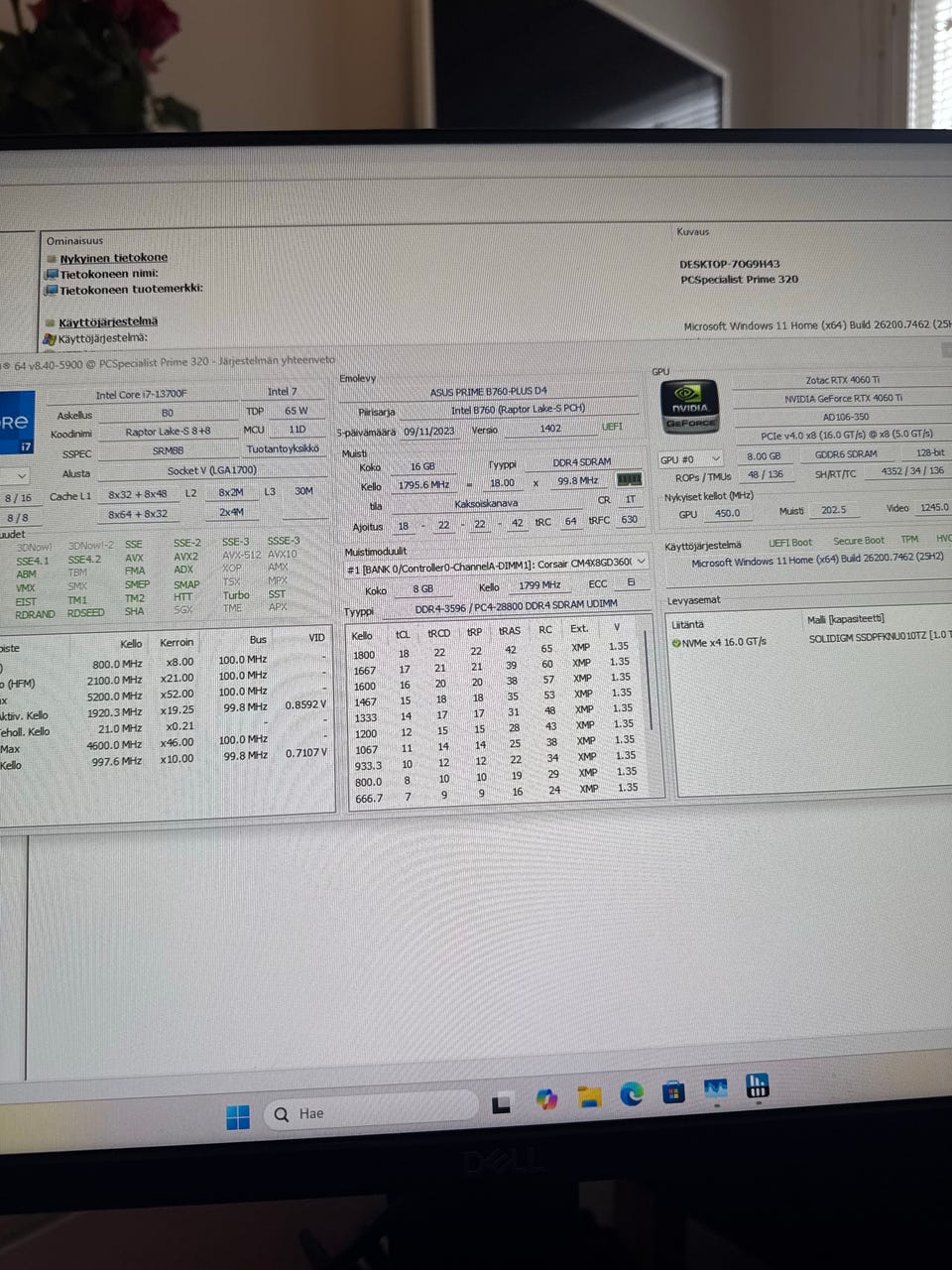Viewport: 952px width, 1270px height.
Task: Select Nykyinen tietokone heading
Action: point(113,258)
